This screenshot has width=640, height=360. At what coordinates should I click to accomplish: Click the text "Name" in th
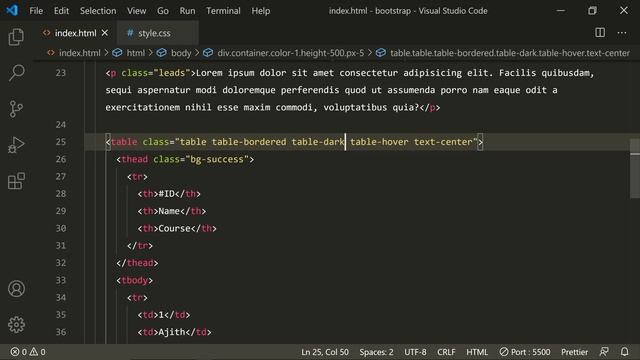click(169, 211)
